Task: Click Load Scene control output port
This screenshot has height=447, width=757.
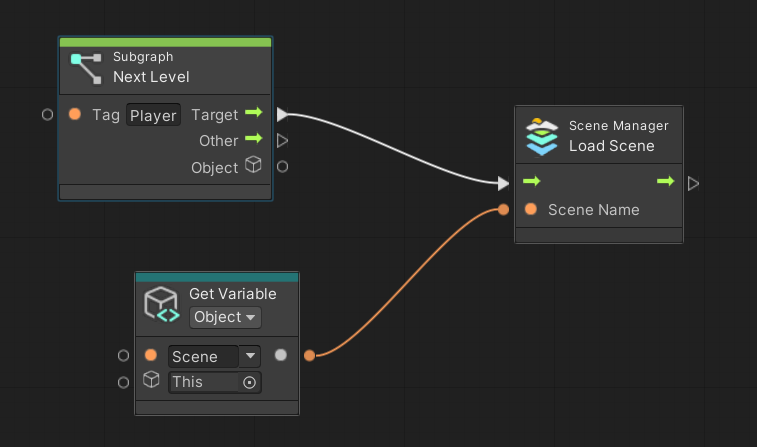Action: click(693, 183)
